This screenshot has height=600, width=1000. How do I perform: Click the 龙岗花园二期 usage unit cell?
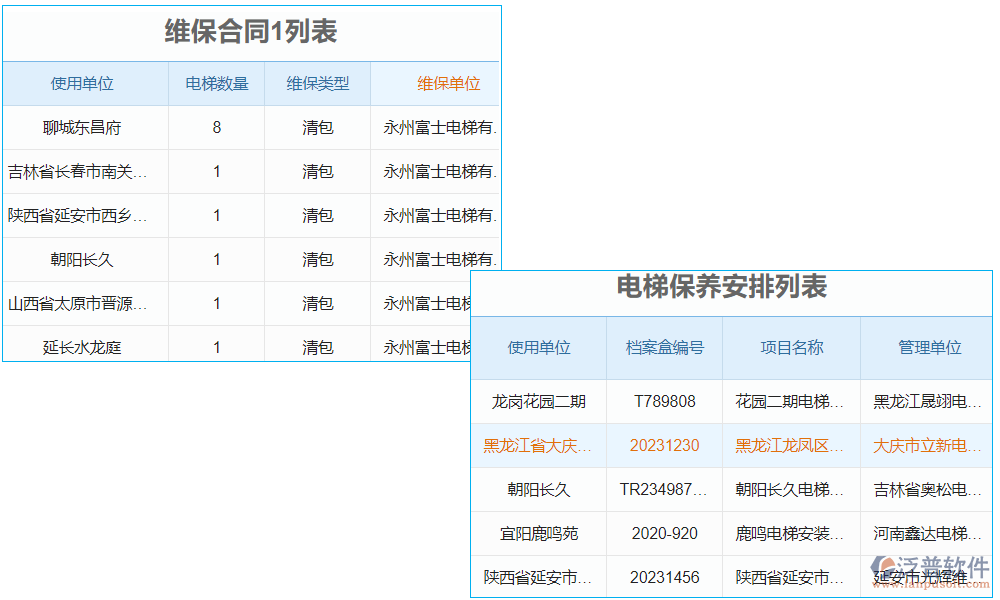[538, 401]
